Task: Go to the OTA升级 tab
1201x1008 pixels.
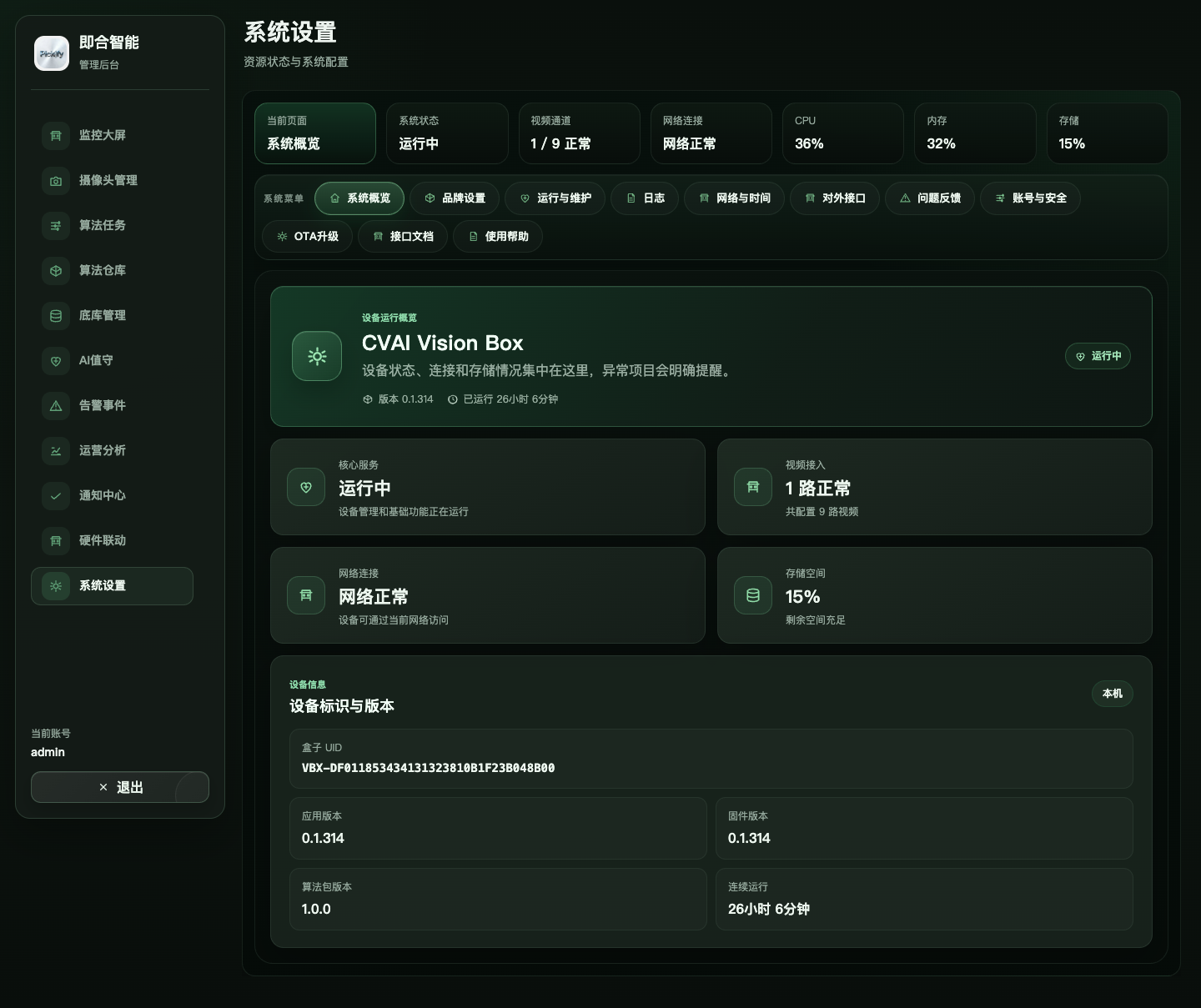Action: tap(308, 236)
